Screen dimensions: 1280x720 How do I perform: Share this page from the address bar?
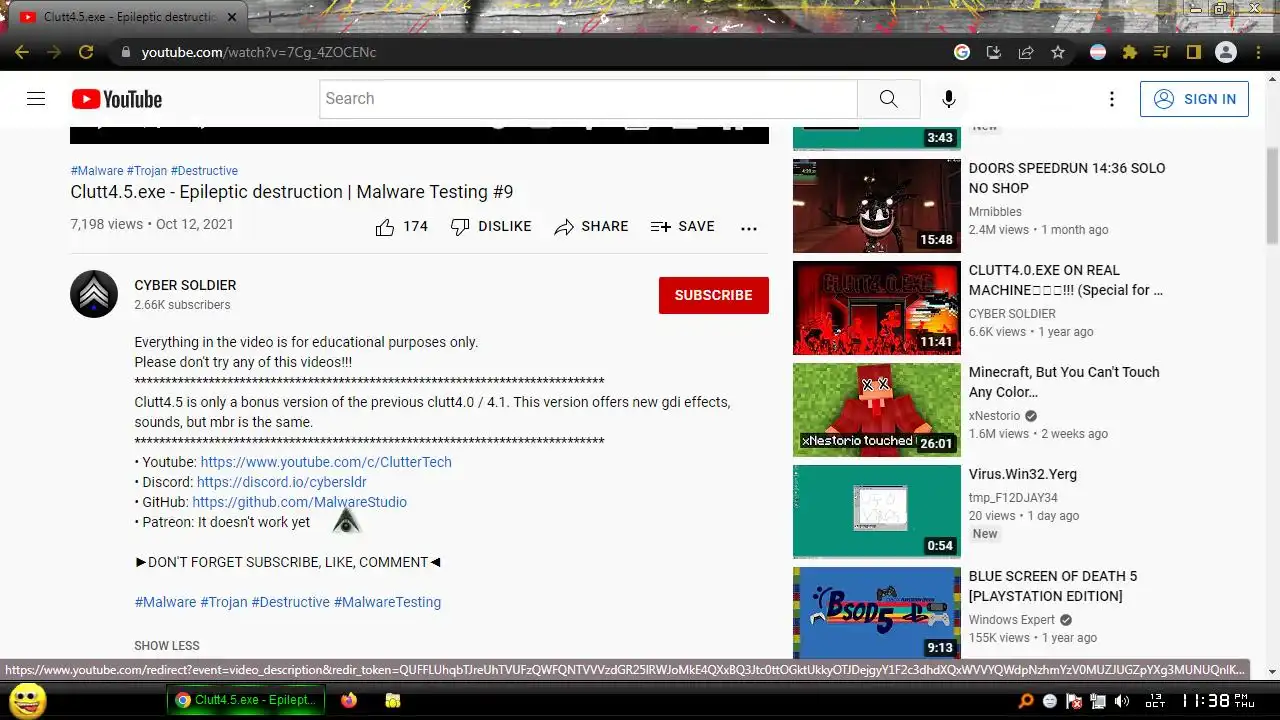(x=1026, y=52)
